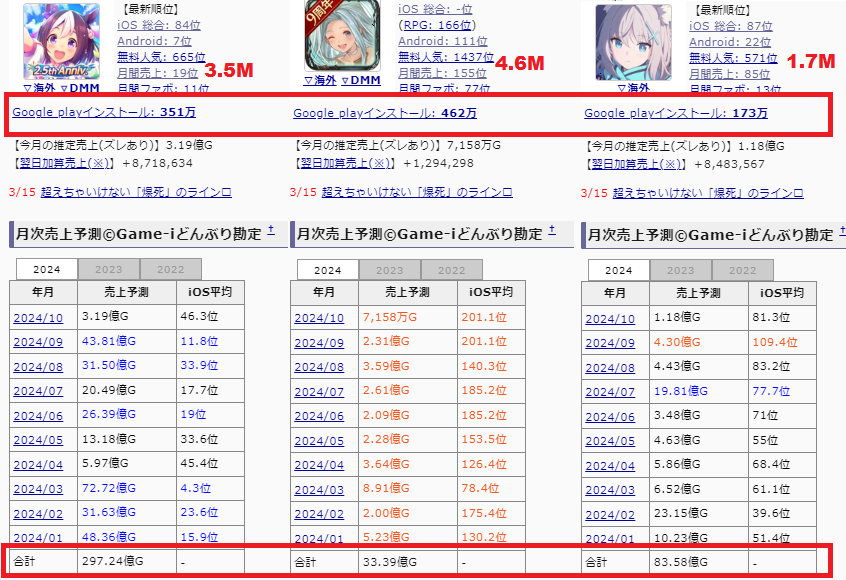Image resolution: width=846 pixels, height=580 pixels.
Task: Select 2023 tab above the 3.19億G table
Action: tap(109, 269)
